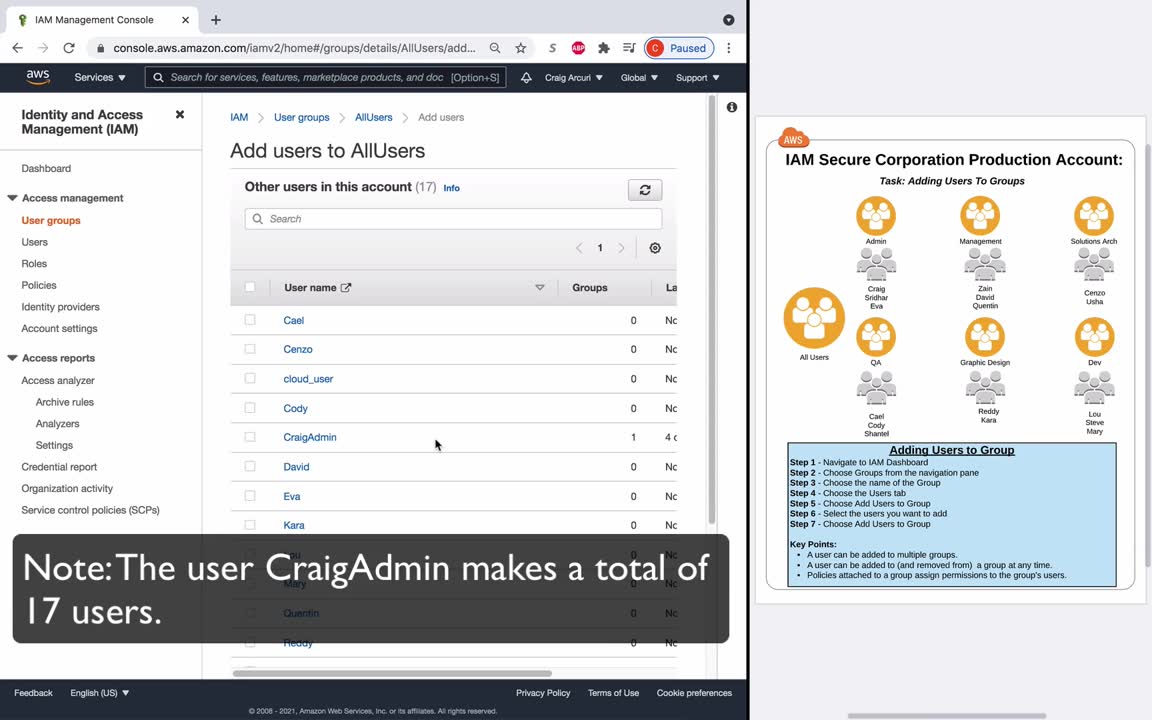The width and height of the screenshot is (1152, 720).
Task: Collapse the Access reports section
Action: pos(12,359)
